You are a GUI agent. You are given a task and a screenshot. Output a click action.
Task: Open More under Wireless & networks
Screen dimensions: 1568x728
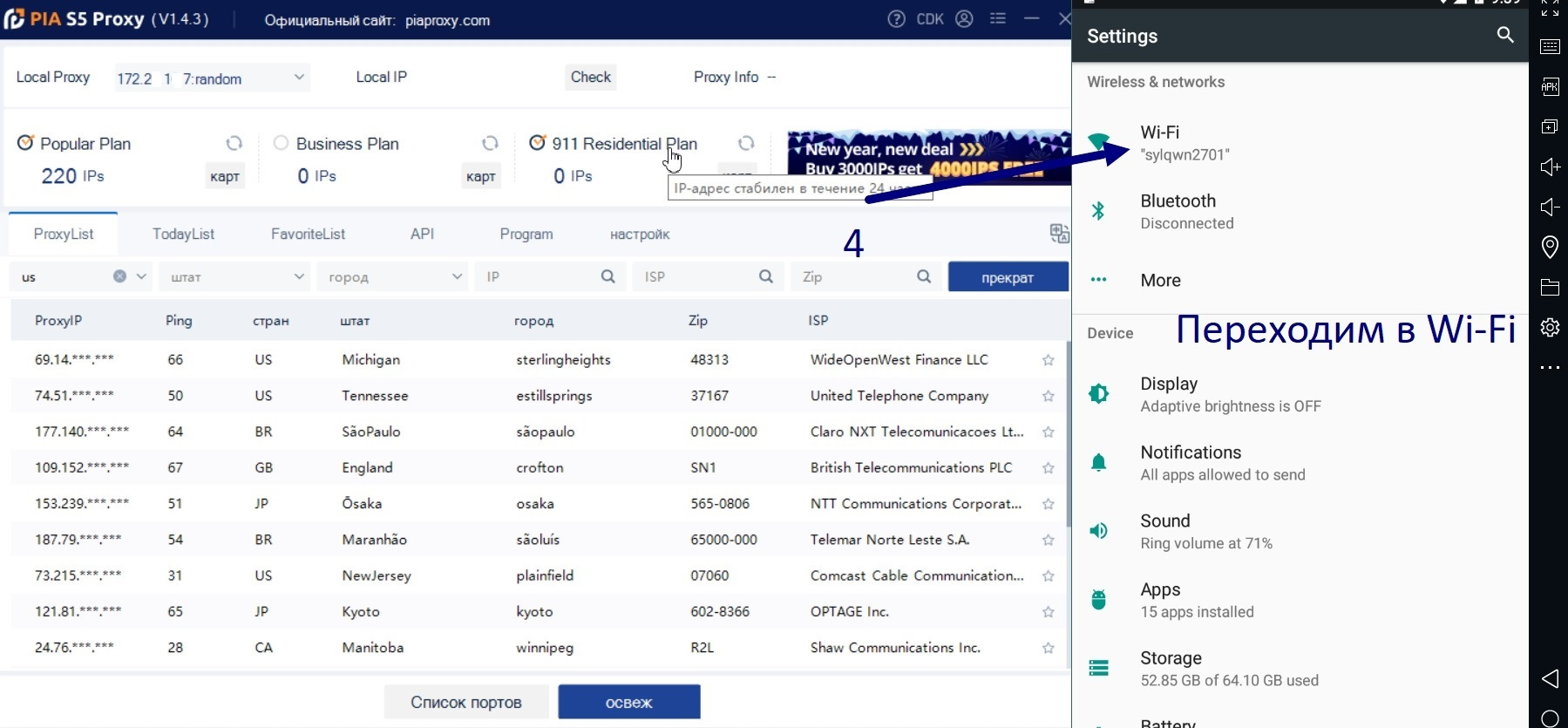1300,280
